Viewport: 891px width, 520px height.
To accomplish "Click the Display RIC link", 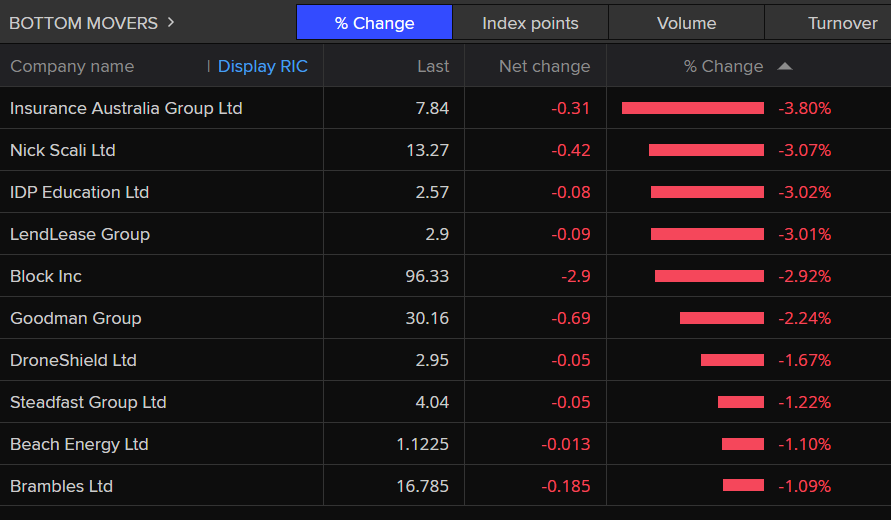I will tap(263, 66).
